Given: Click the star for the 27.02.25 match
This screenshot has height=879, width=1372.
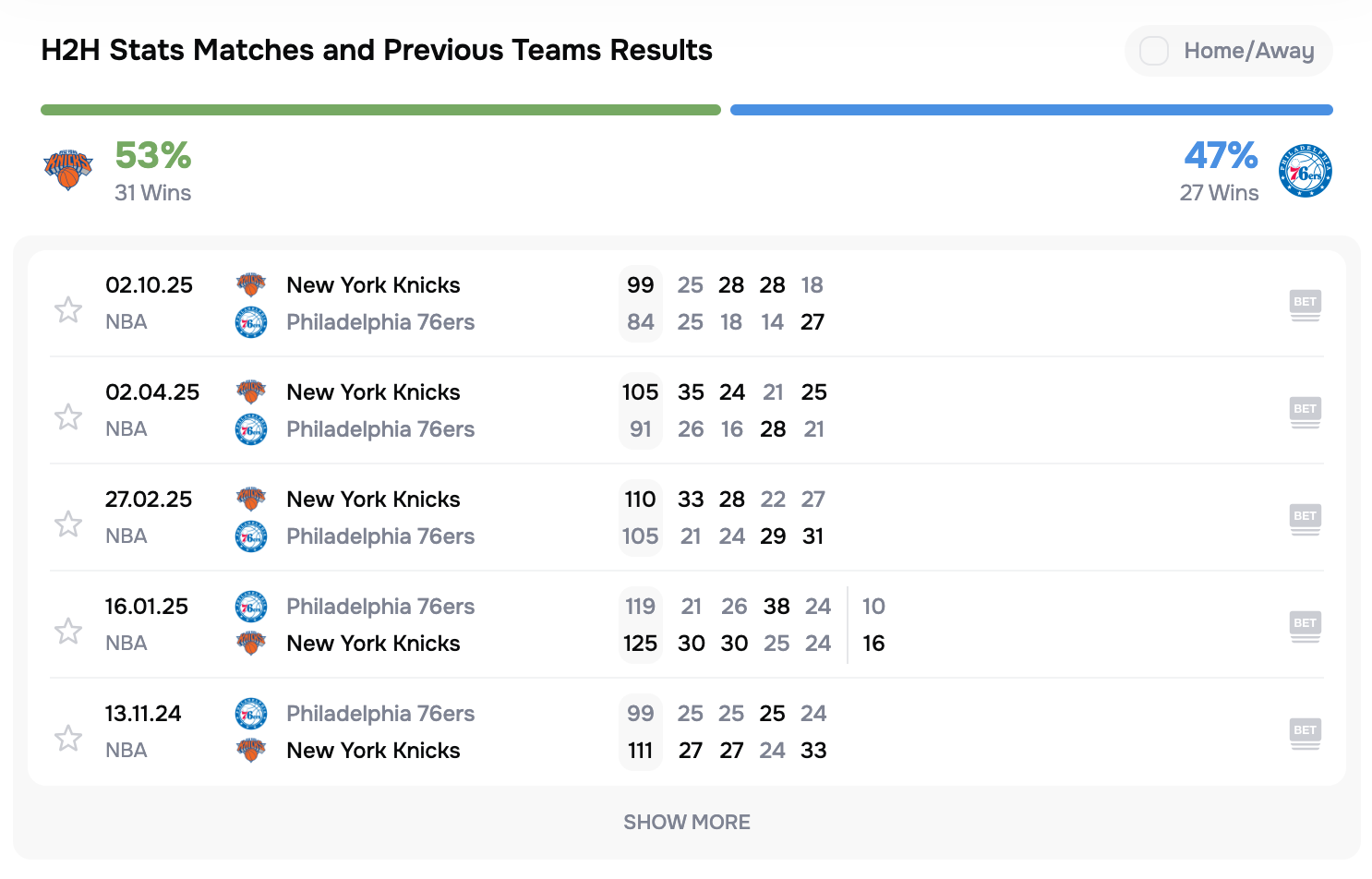Looking at the screenshot, I should (68, 524).
